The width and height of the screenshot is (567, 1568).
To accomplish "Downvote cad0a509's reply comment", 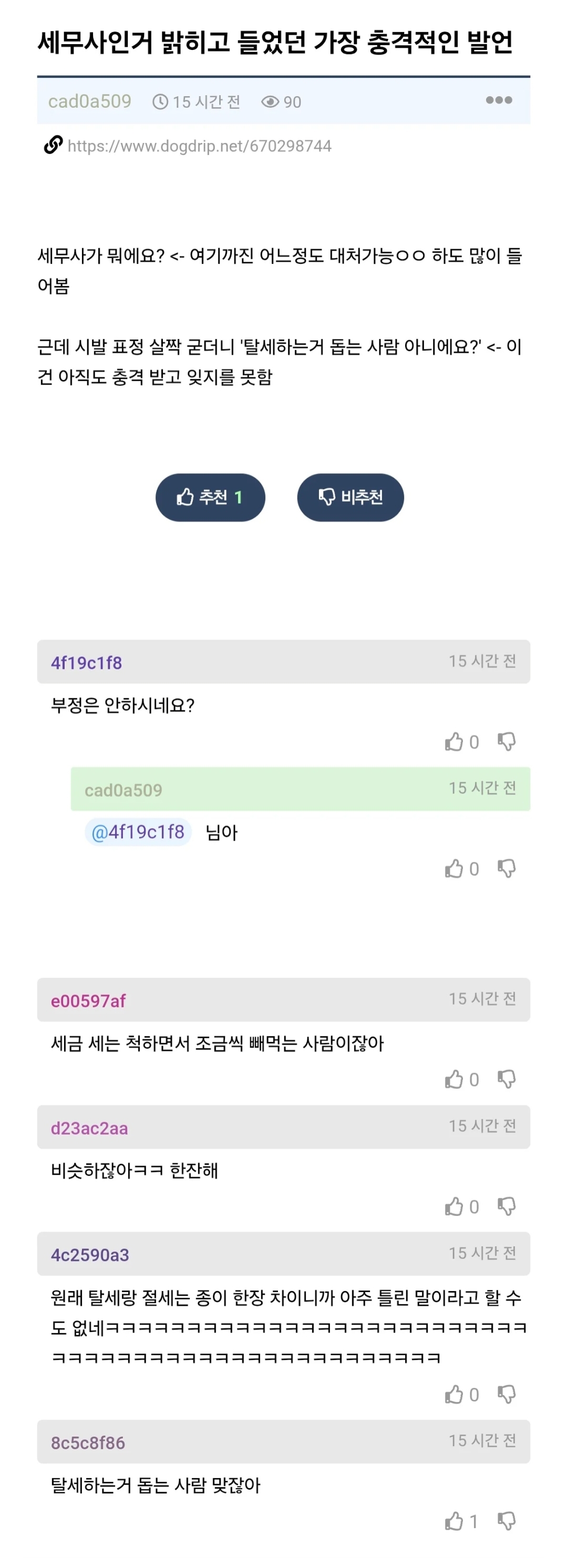I will point(506,869).
